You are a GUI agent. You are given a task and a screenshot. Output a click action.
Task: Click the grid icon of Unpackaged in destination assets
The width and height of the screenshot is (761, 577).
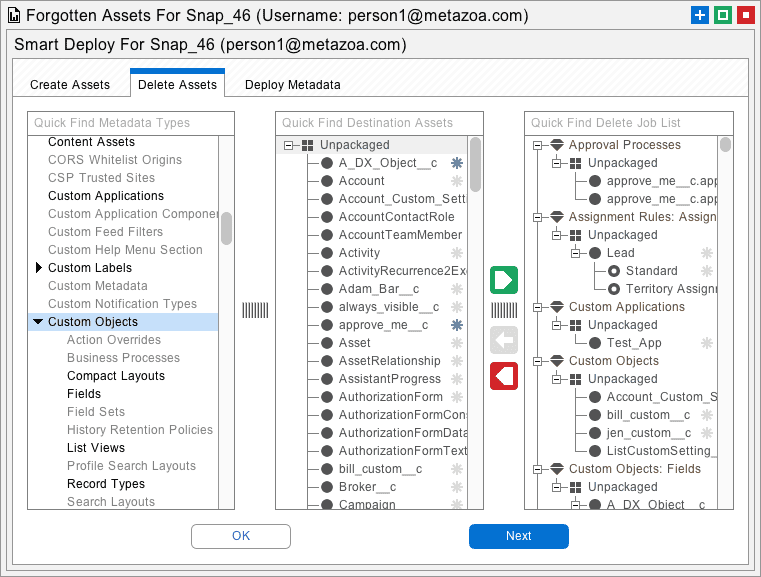[307, 145]
